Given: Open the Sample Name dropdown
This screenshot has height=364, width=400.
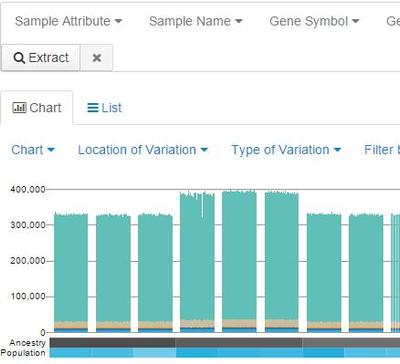Looking at the screenshot, I should pyautogui.click(x=196, y=22).
